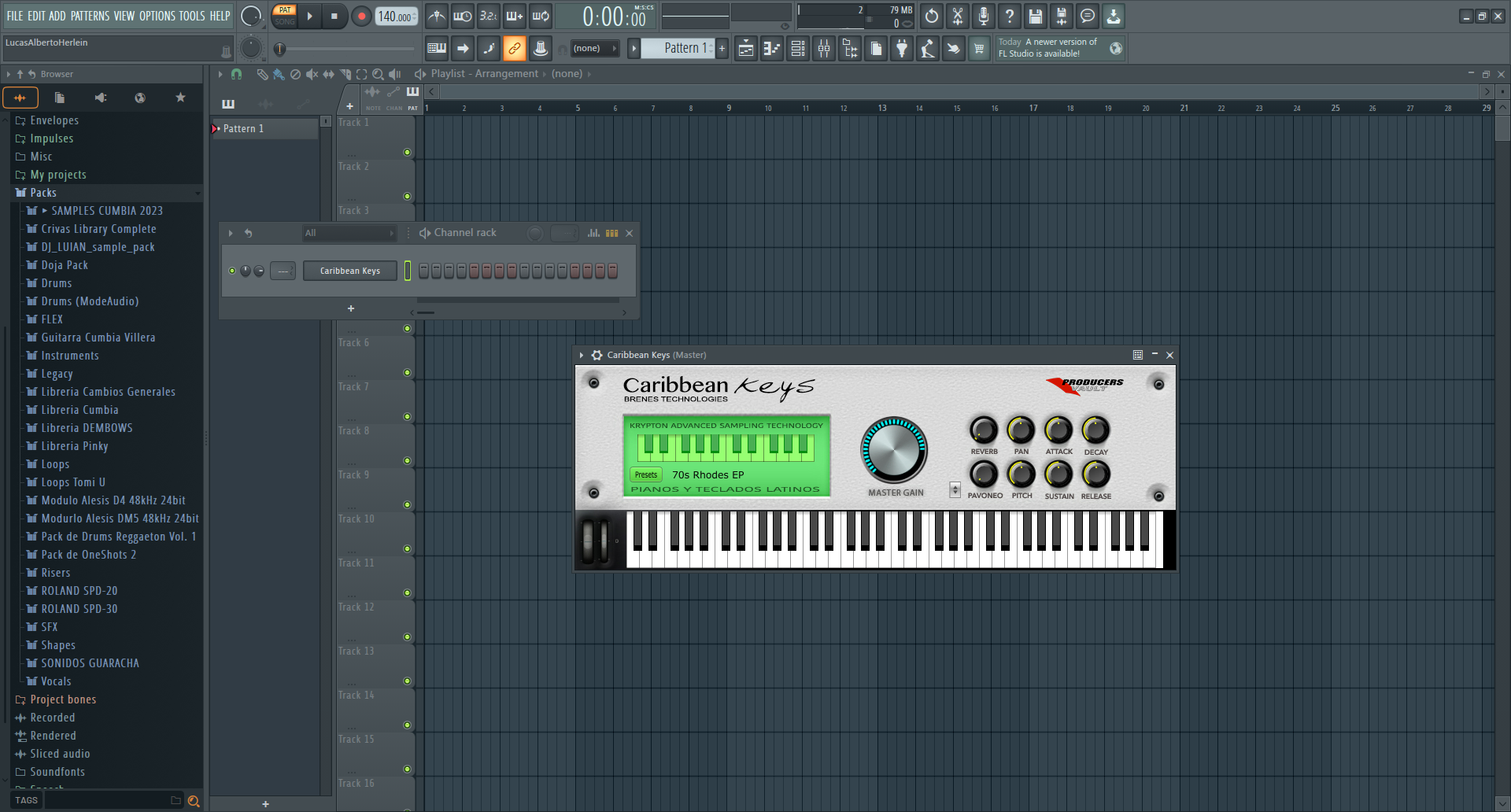Screen dimensions: 1511x812
Task: Arm the red record button
Action: [361, 16]
